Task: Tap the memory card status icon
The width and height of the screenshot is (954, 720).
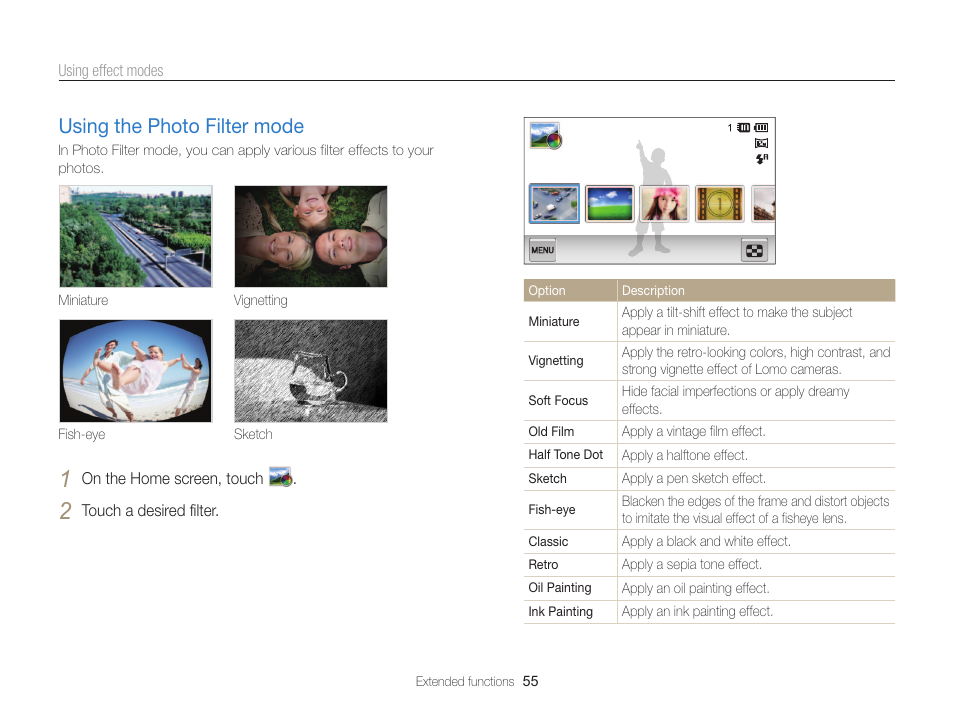Action: 743,127
